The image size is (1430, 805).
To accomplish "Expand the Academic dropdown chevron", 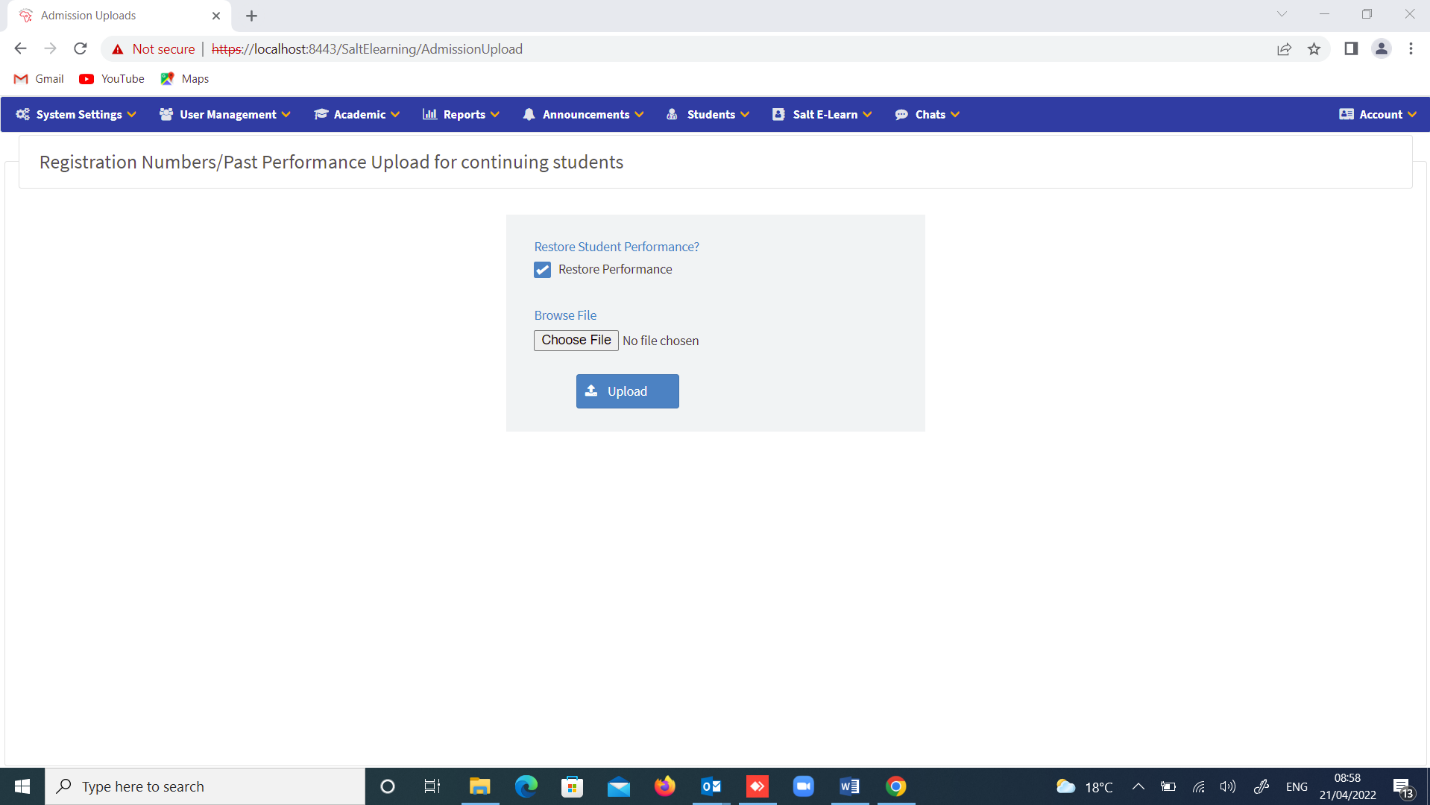I will tap(394, 114).
